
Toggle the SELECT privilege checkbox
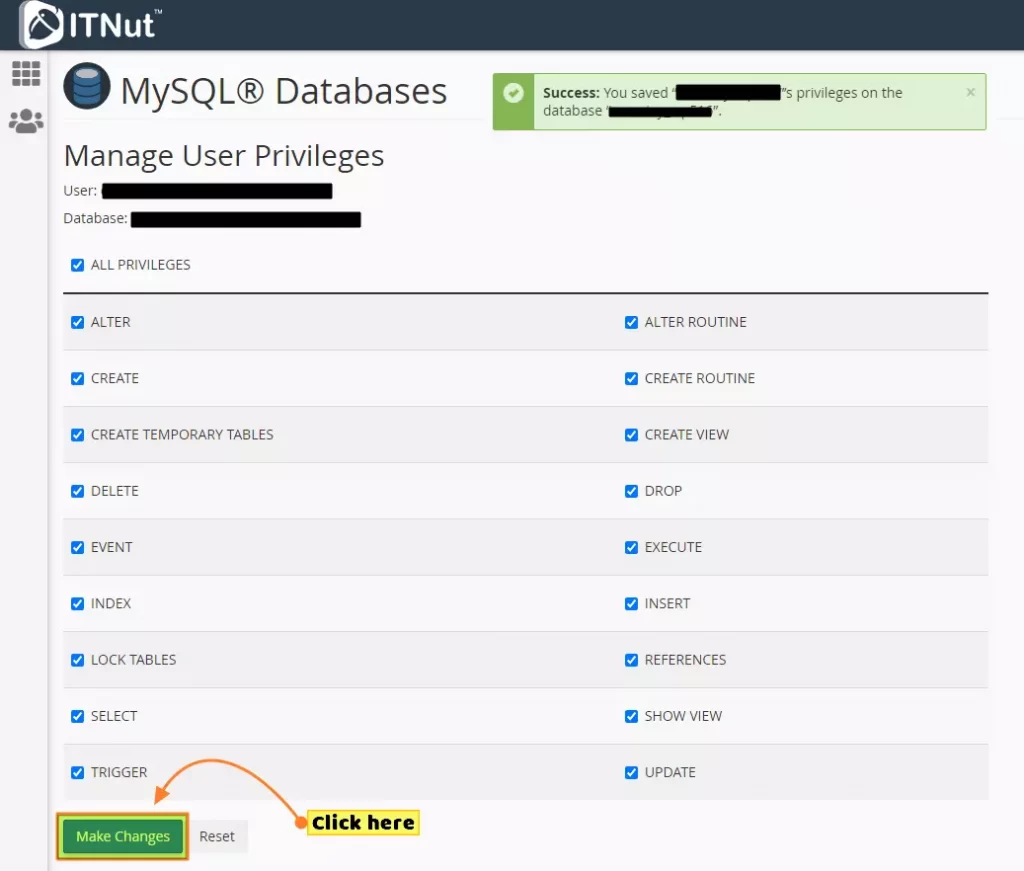coord(77,716)
